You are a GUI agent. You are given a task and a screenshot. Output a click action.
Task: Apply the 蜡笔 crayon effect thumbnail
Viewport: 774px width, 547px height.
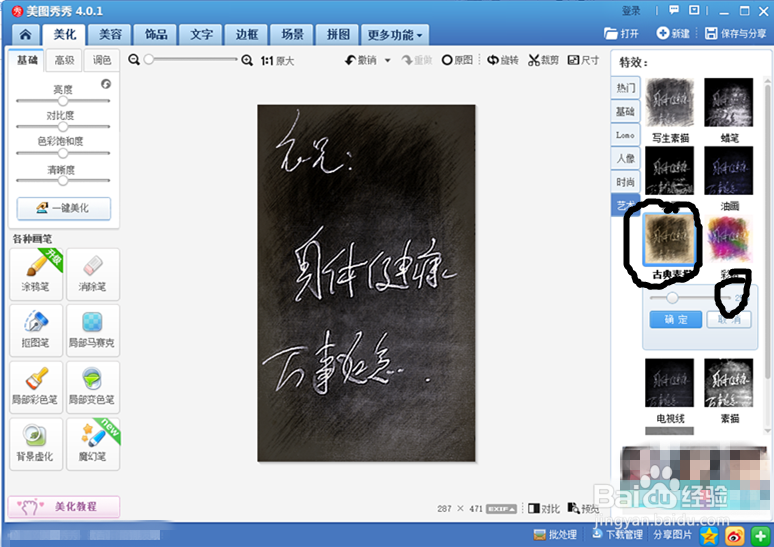pyautogui.click(x=729, y=102)
